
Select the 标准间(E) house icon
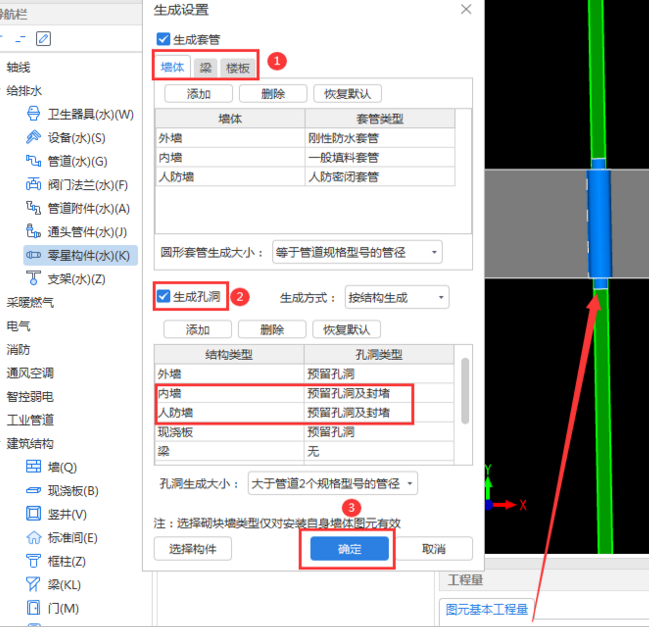[33, 537]
